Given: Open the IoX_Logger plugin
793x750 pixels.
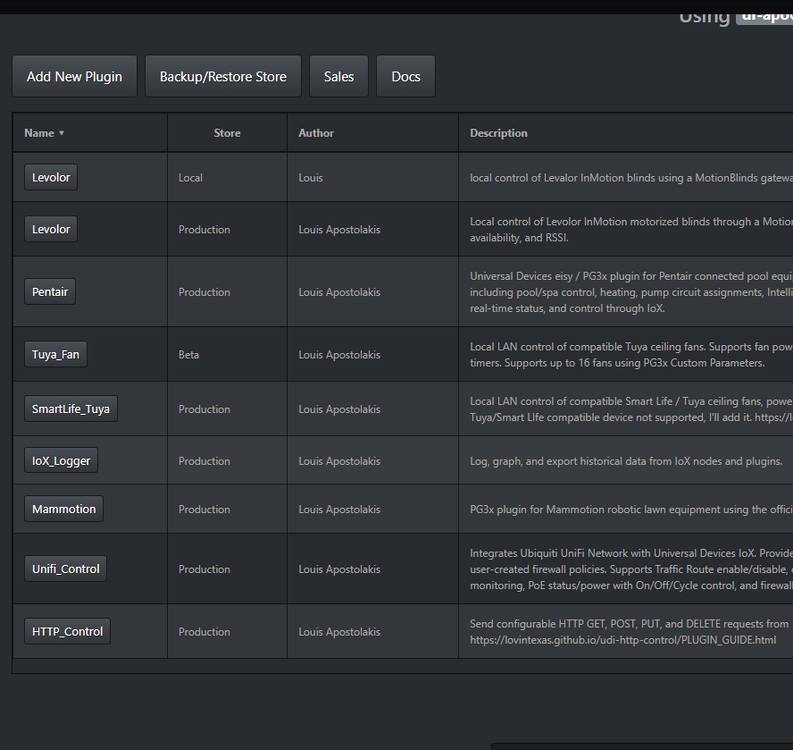Looking at the screenshot, I should (61, 461).
